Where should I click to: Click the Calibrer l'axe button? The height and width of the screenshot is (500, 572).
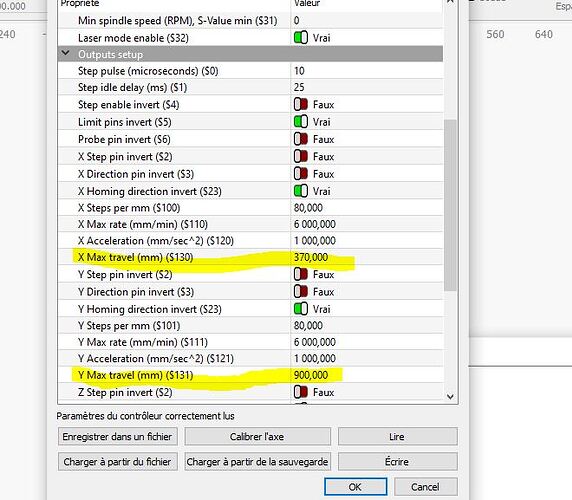257,437
